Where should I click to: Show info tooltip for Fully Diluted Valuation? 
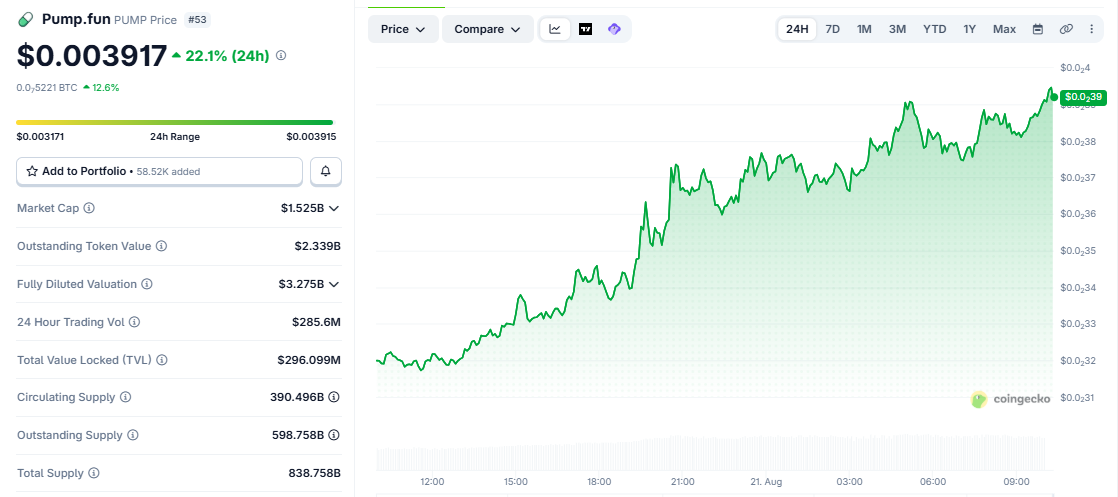pyautogui.click(x=147, y=284)
